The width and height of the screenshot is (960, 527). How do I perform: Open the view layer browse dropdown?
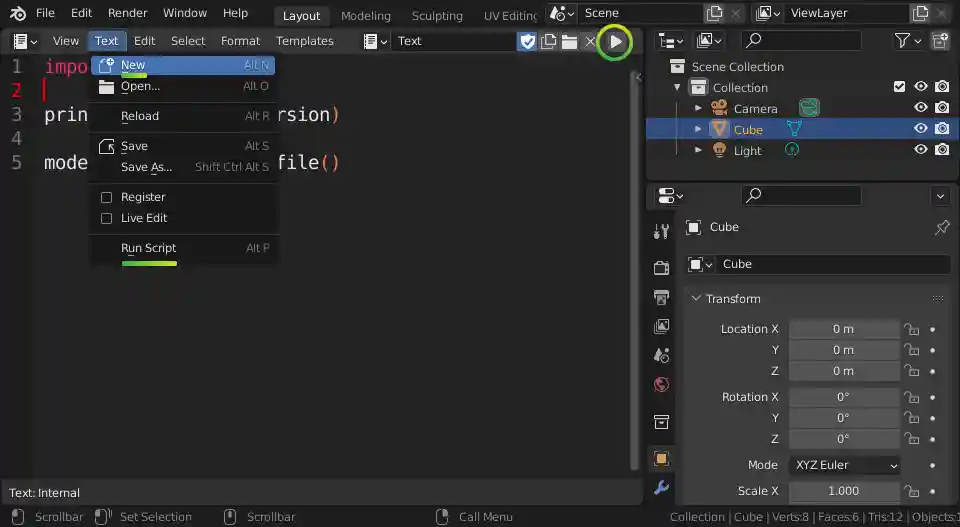pos(768,13)
